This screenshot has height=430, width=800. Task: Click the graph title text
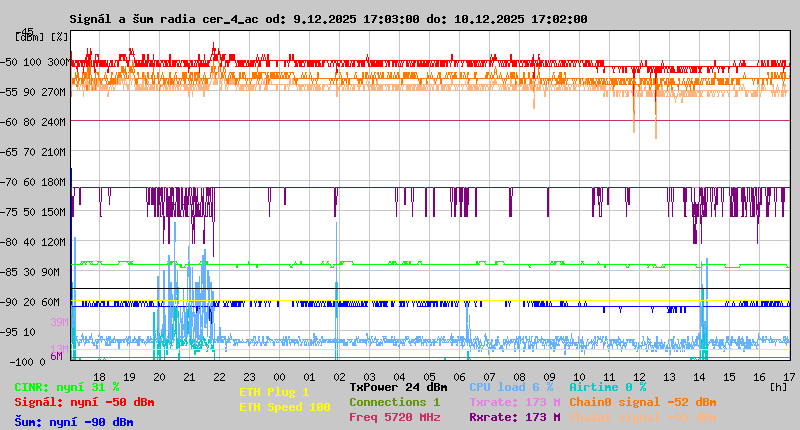pos(328,19)
